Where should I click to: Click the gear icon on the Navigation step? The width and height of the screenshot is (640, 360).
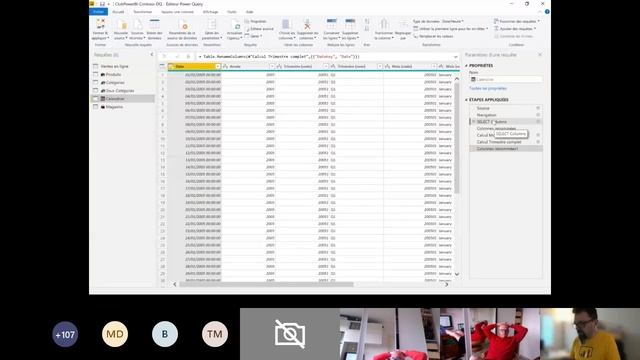coord(538,115)
